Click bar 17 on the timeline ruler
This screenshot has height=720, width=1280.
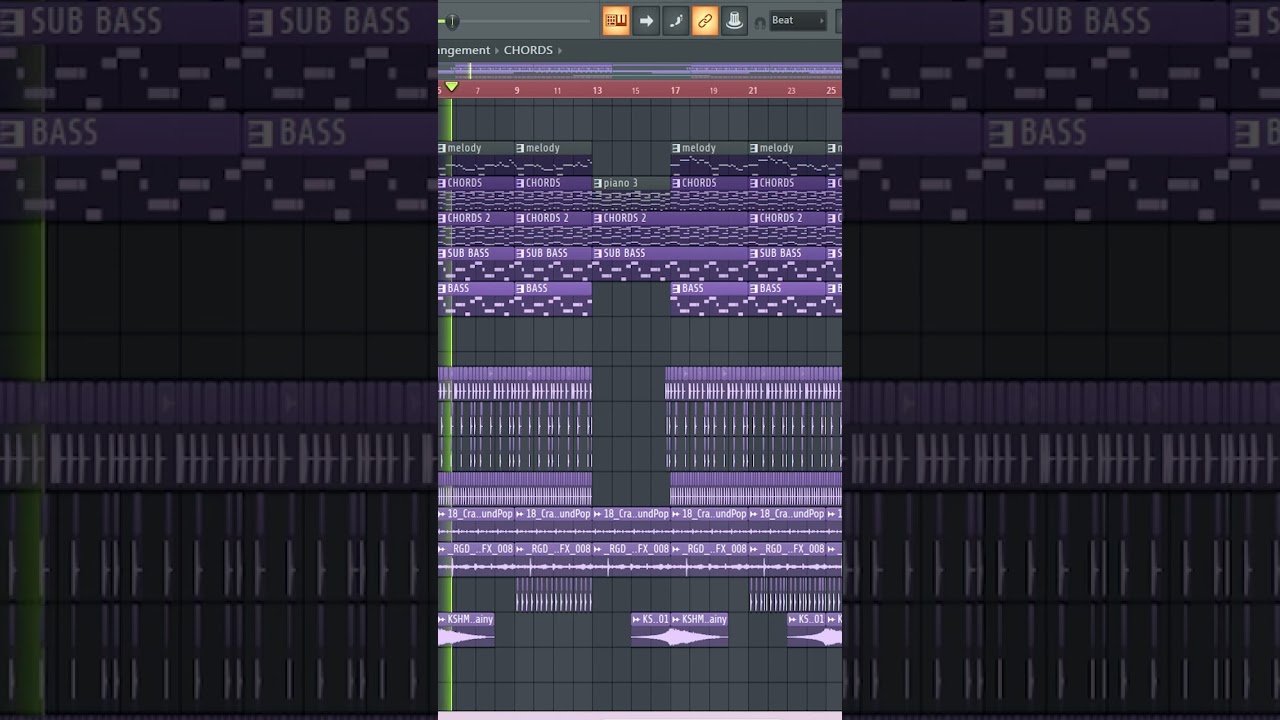point(675,90)
